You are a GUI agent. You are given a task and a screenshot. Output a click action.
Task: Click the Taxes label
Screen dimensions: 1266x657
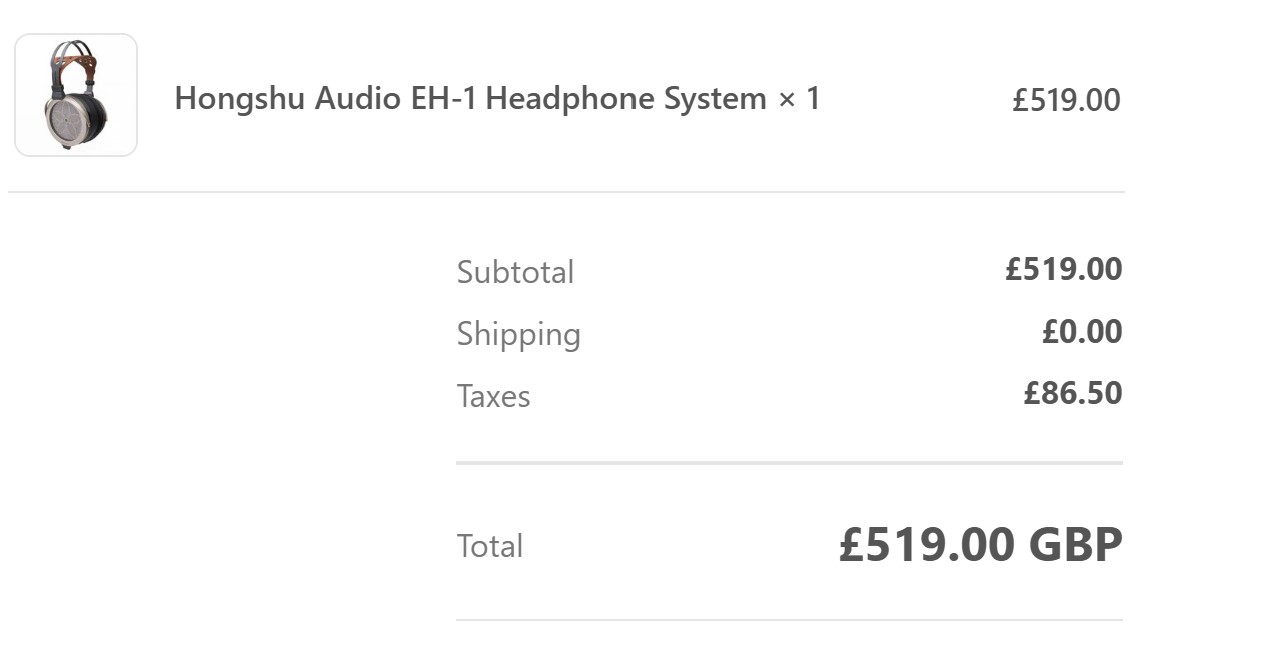[x=493, y=396]
